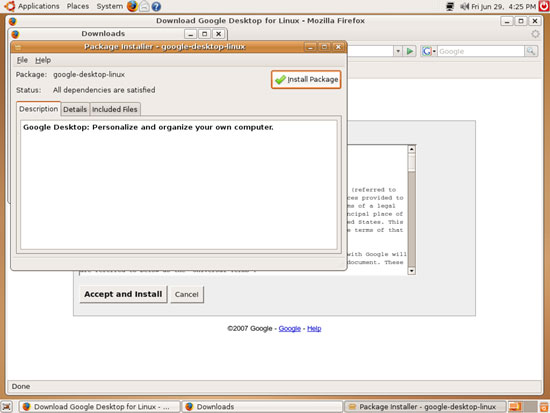550x413 pixels.
Task: Switch to Package Installer taskbar entry
Action: [425, 407]
